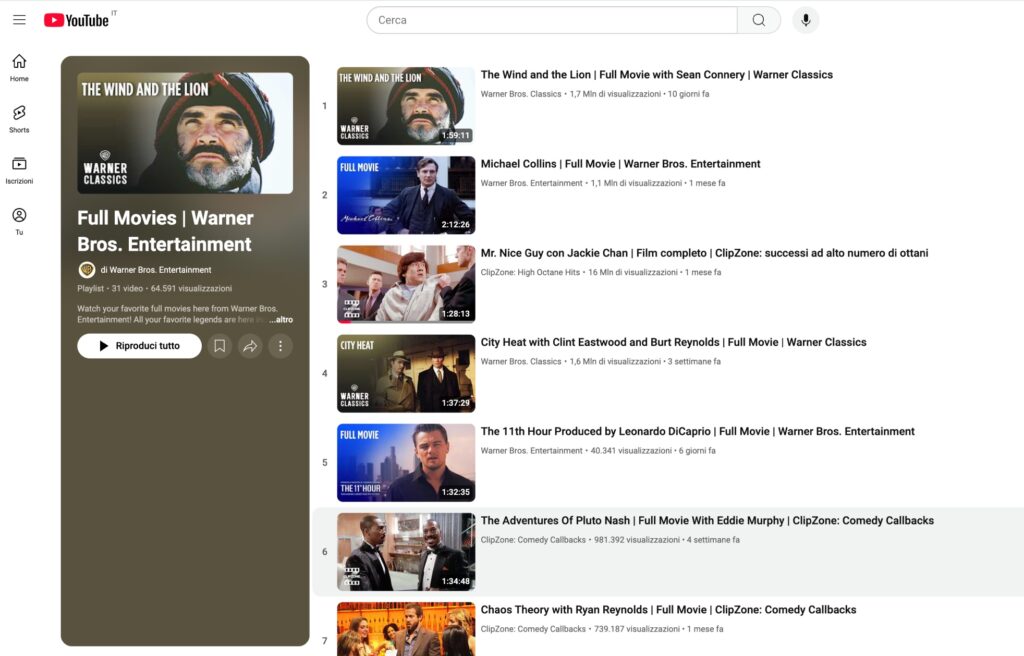Select the Shorts icon in the sidebar

tap(18, 118)
